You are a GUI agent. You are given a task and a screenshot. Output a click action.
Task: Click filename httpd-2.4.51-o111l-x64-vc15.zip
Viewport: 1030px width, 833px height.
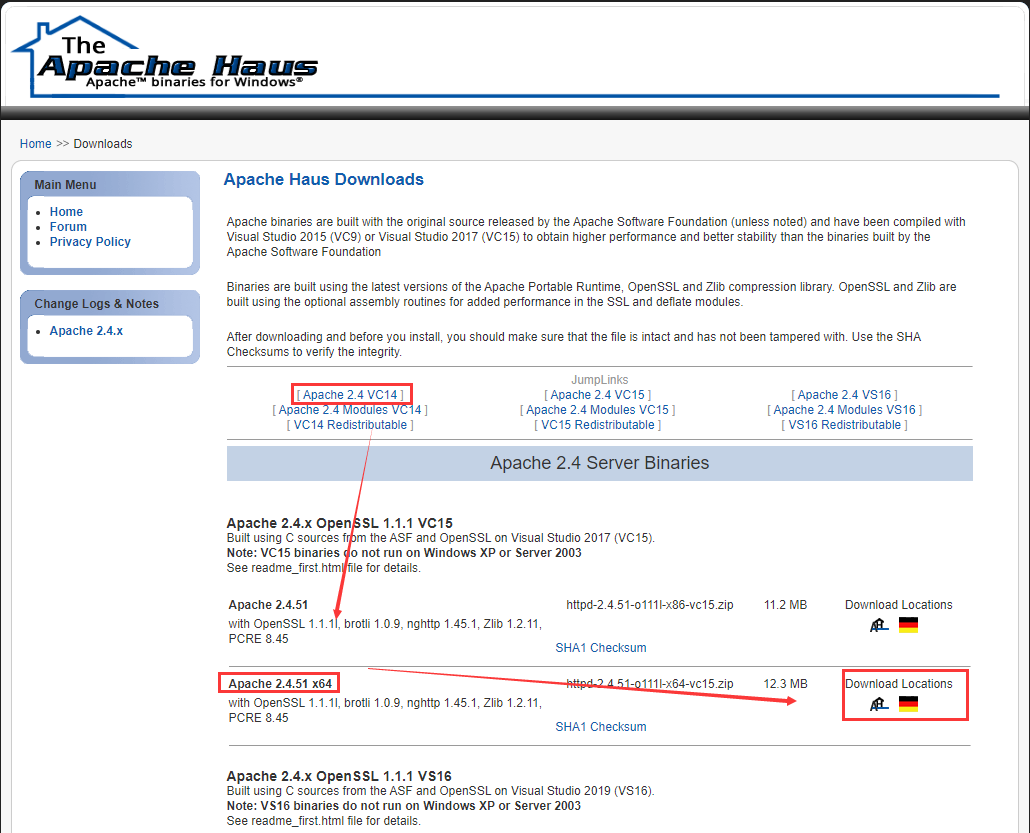(650, 684)
